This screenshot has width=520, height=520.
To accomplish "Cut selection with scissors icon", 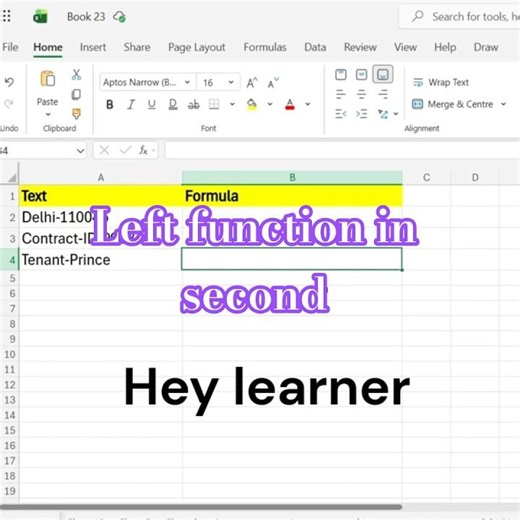I will [76, 75].
